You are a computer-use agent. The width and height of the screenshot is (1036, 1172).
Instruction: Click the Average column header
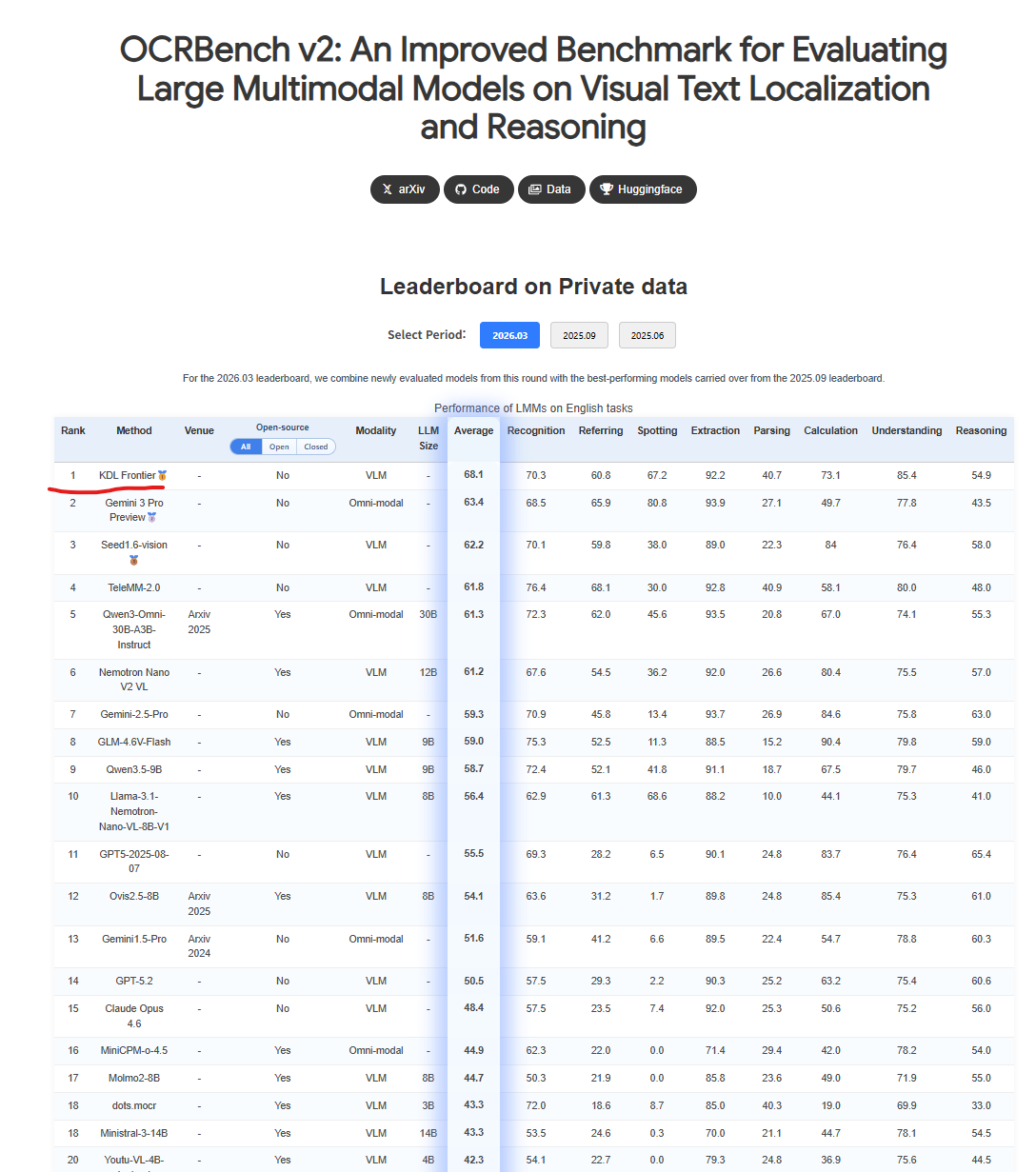click(x=473, y=430)
